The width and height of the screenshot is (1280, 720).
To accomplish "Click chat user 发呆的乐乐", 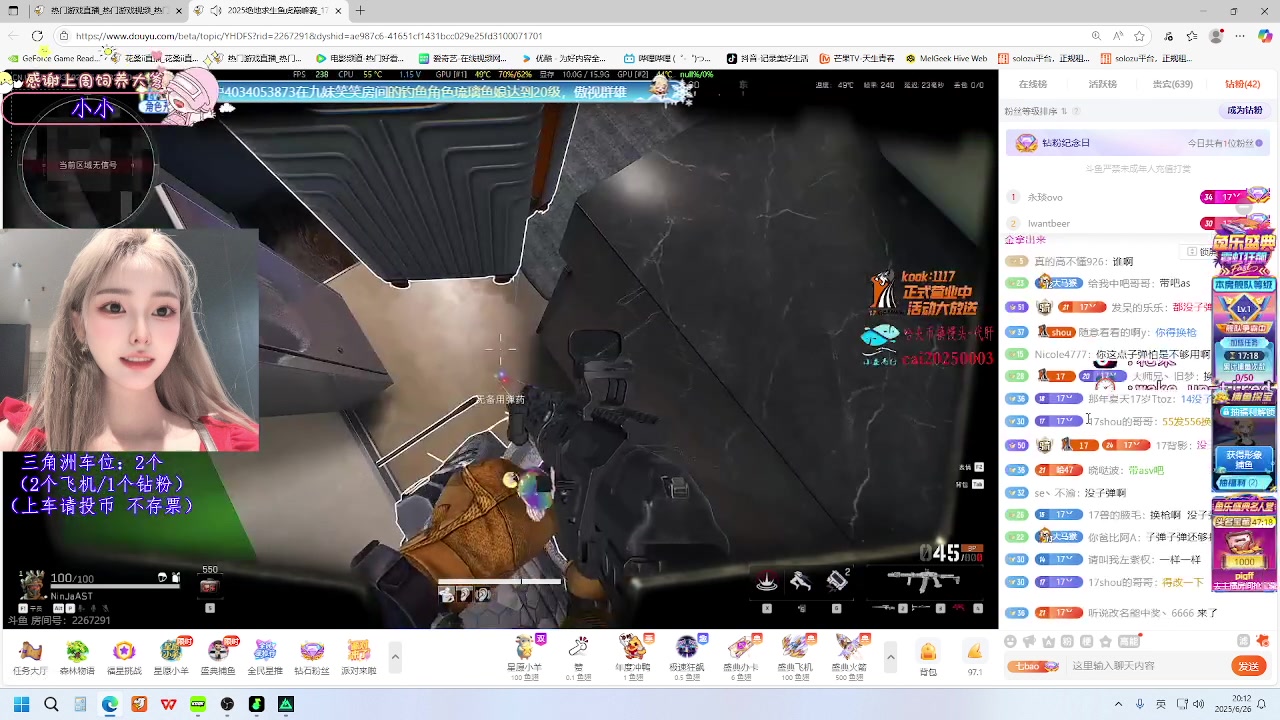I will point(1140,307).
